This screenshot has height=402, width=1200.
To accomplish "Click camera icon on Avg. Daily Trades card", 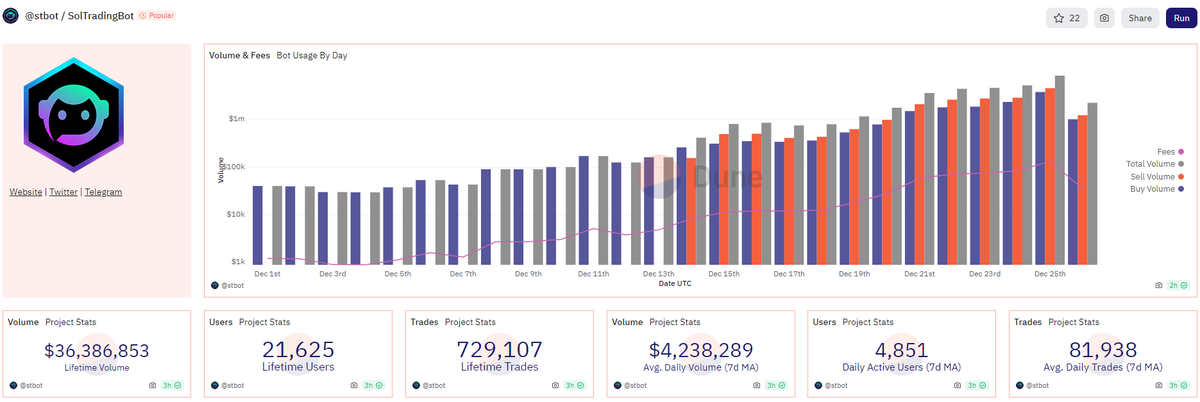I will click(1159, 385).
